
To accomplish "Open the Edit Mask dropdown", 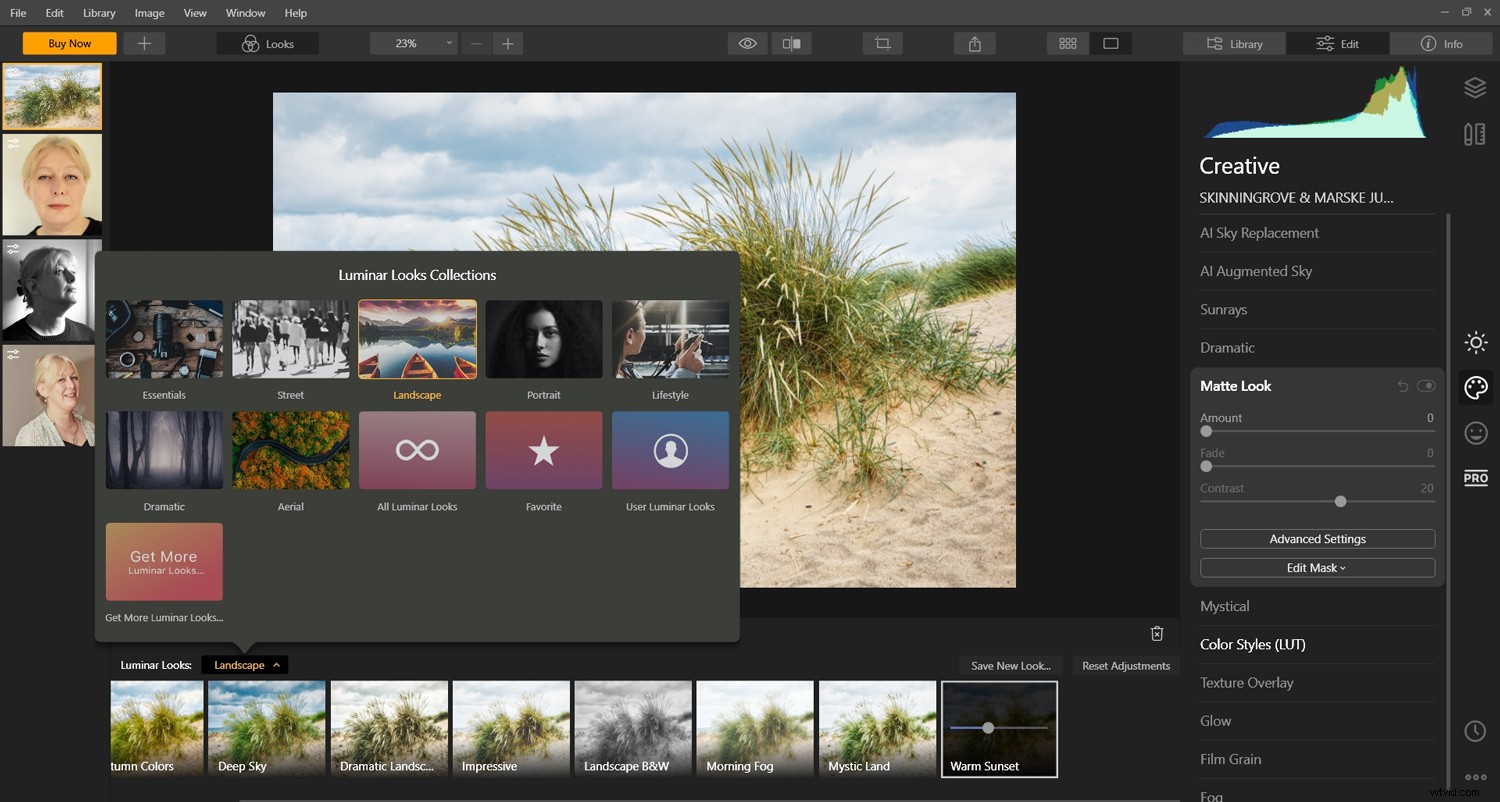I will click(1316, 567).
